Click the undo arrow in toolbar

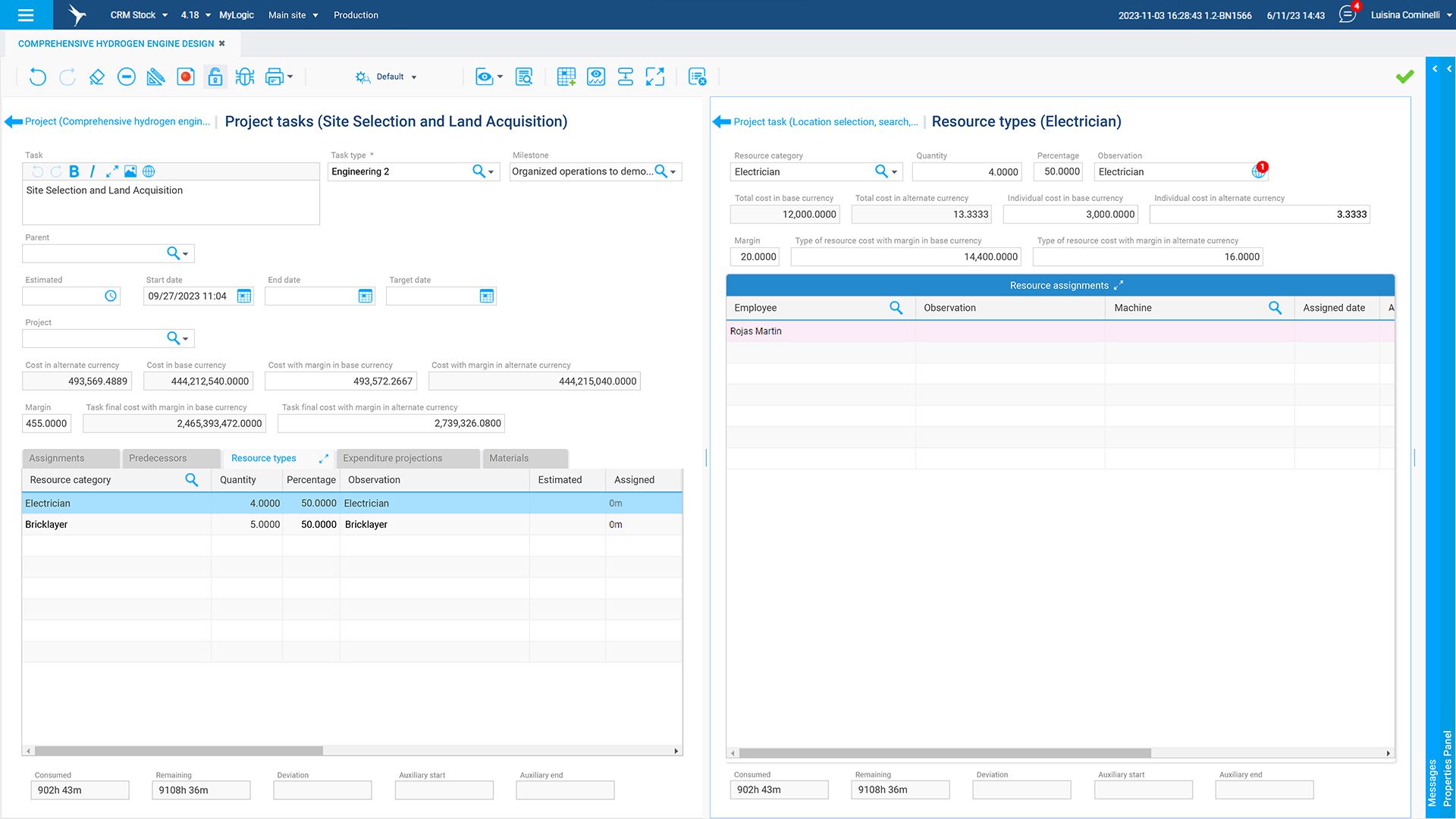pos(37,77)
